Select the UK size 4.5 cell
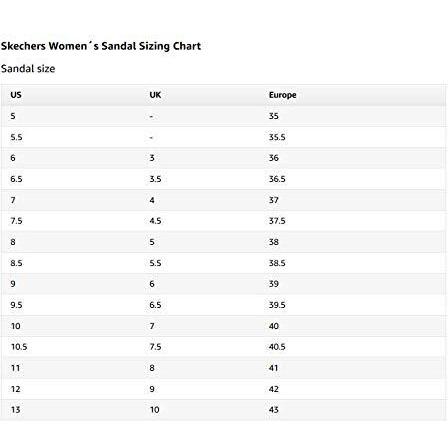Screen dimensions: 448x448 point(155,221)
